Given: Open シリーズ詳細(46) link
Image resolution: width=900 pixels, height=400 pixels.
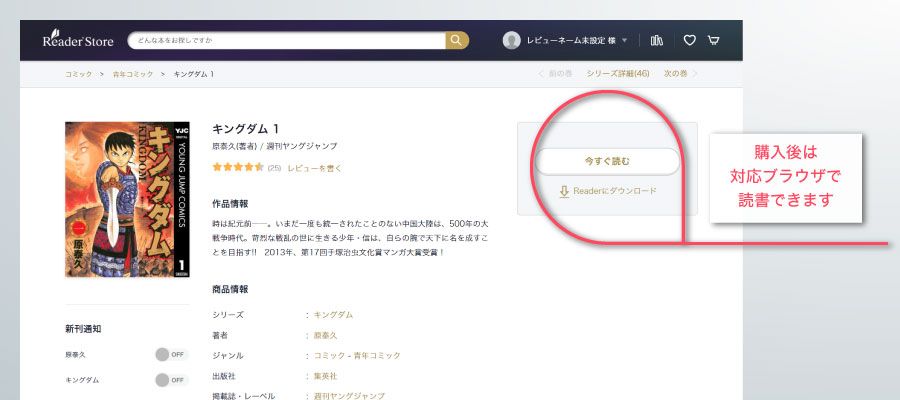Looking at the screenshot, I should [618, 73].
